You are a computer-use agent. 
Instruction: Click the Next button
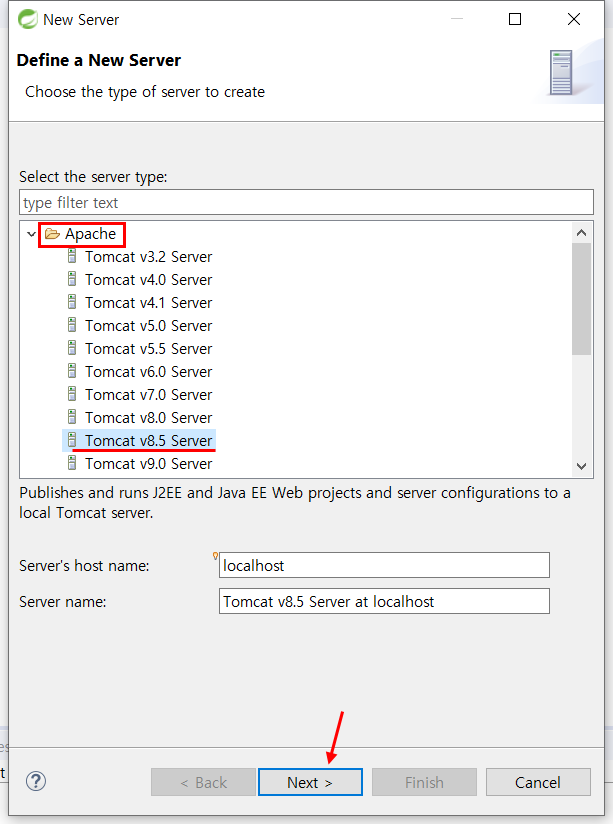[310, 782]
